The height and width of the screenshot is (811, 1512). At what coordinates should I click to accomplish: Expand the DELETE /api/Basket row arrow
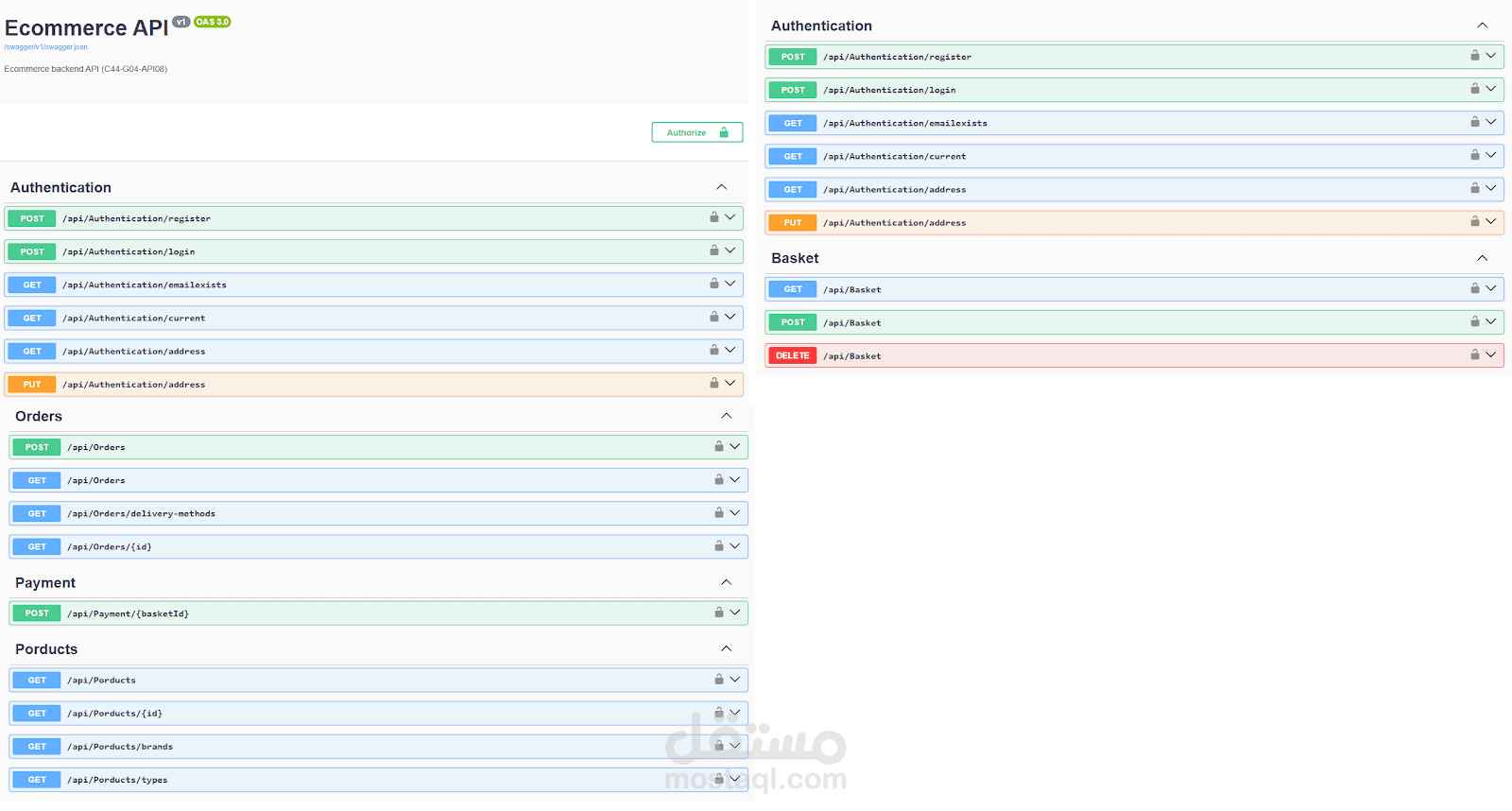(x=1490, y=354)
